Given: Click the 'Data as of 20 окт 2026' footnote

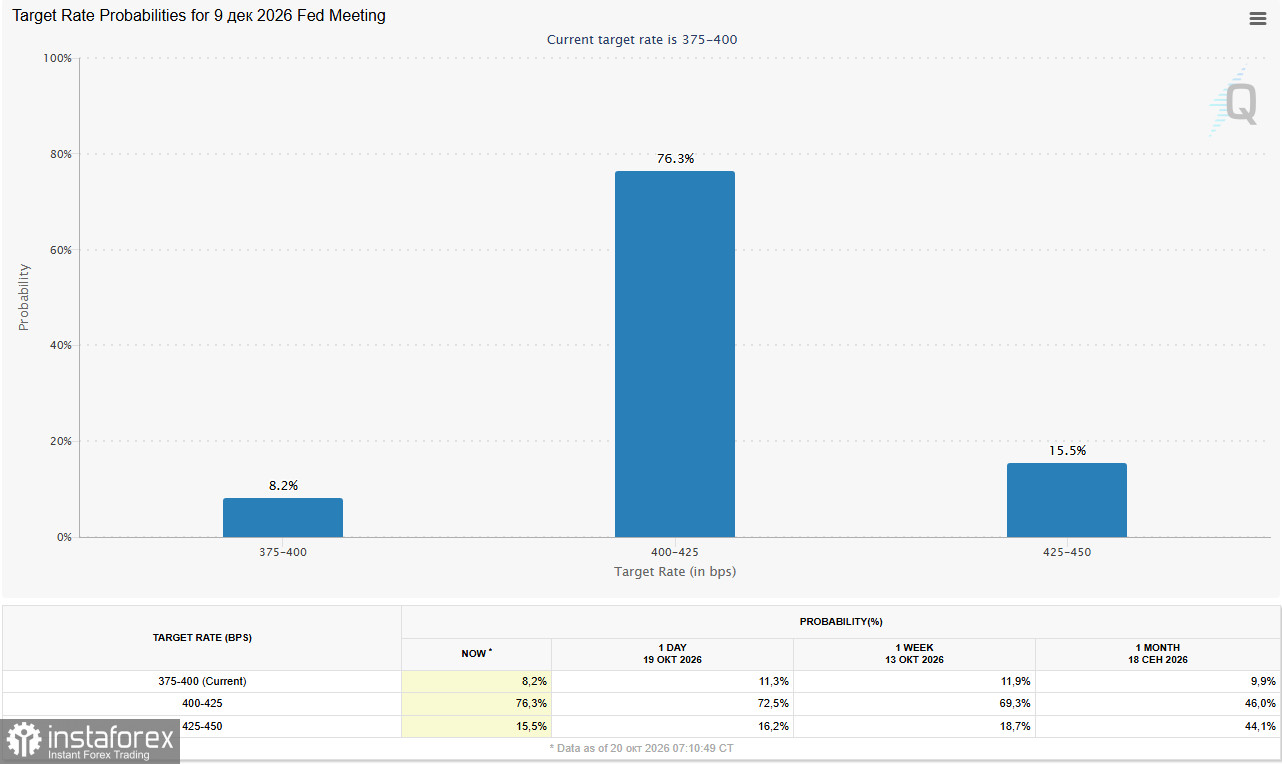Looking at the screenshot, I should click(x=640, y=748).
